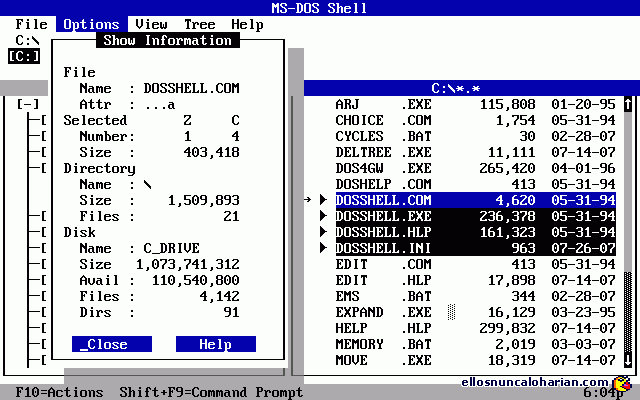Viewport: 640px width, 400px height.
Task: Select the ARJ.EXE file row
Action: click(x=476, y=104)
